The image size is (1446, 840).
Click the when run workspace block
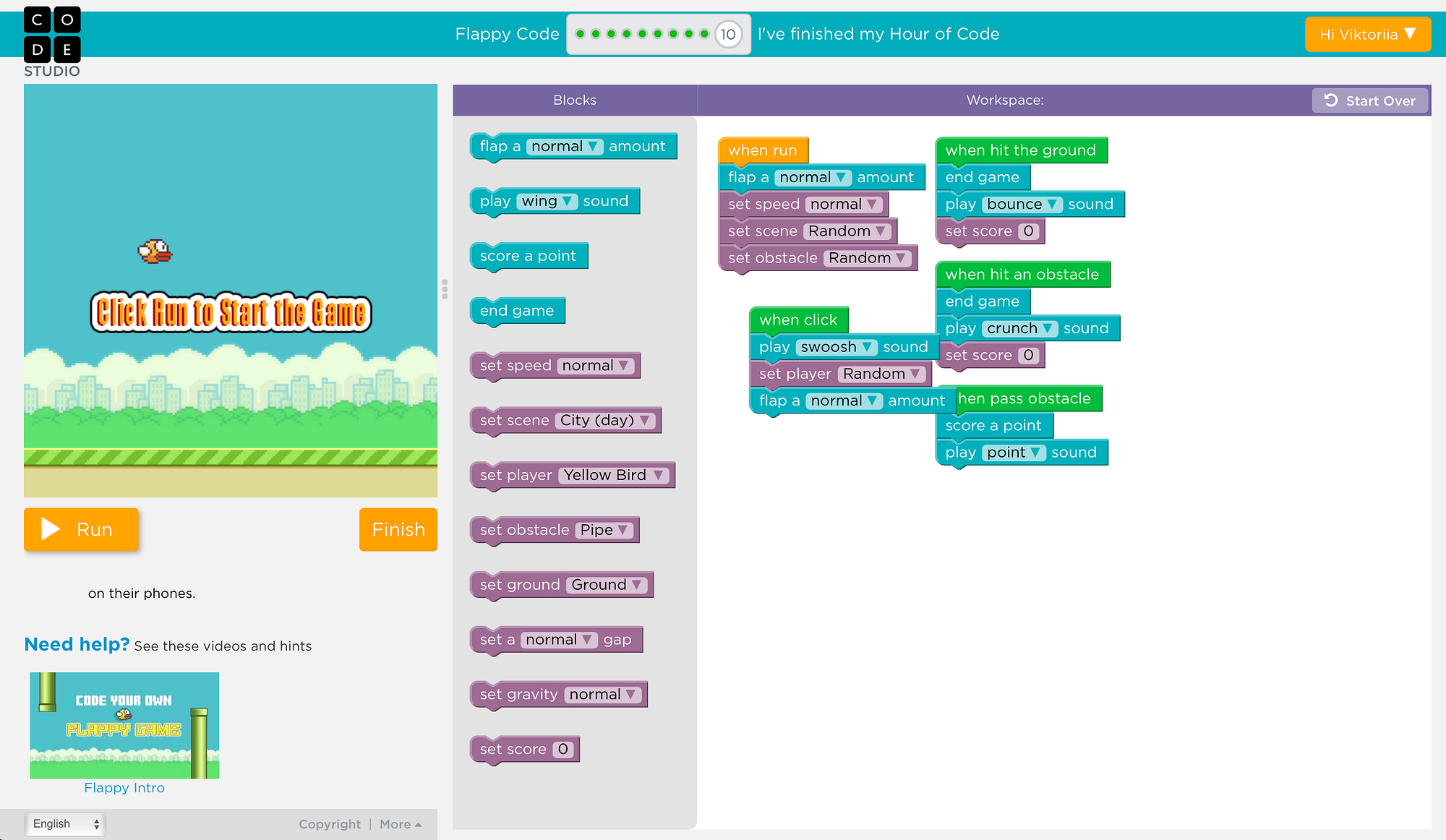click(762, 150)
